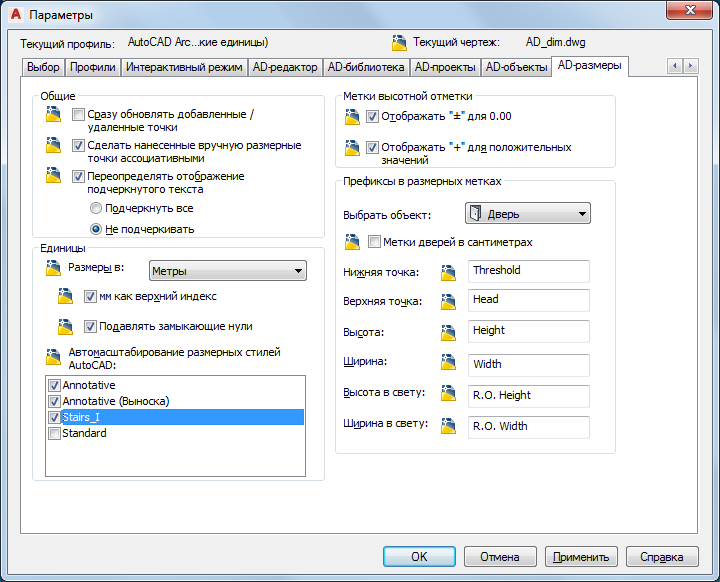Click drawing icon beside 'Подавлять замыкающие нули'
720x582 pixels.
tap(65, 327)
